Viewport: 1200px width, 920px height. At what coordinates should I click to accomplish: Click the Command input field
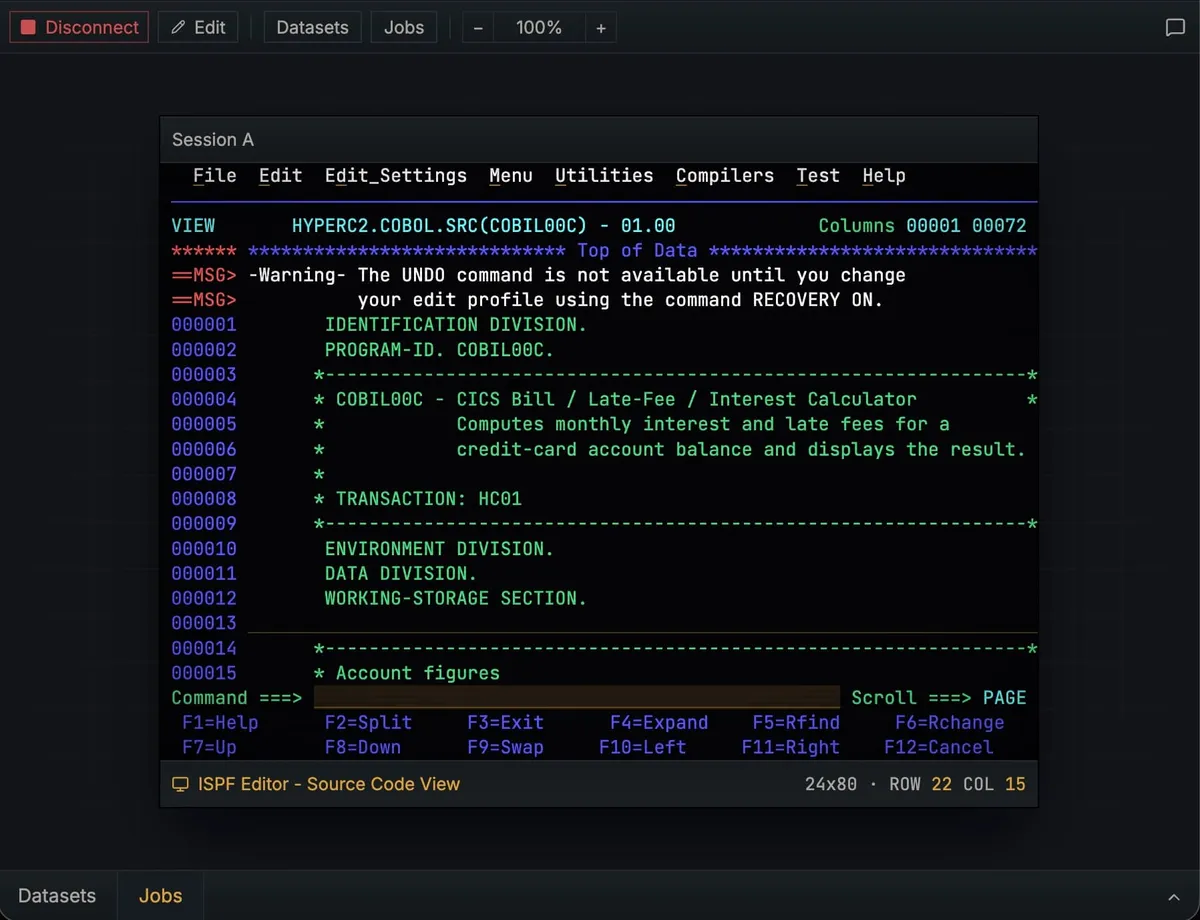pos(577,698)
